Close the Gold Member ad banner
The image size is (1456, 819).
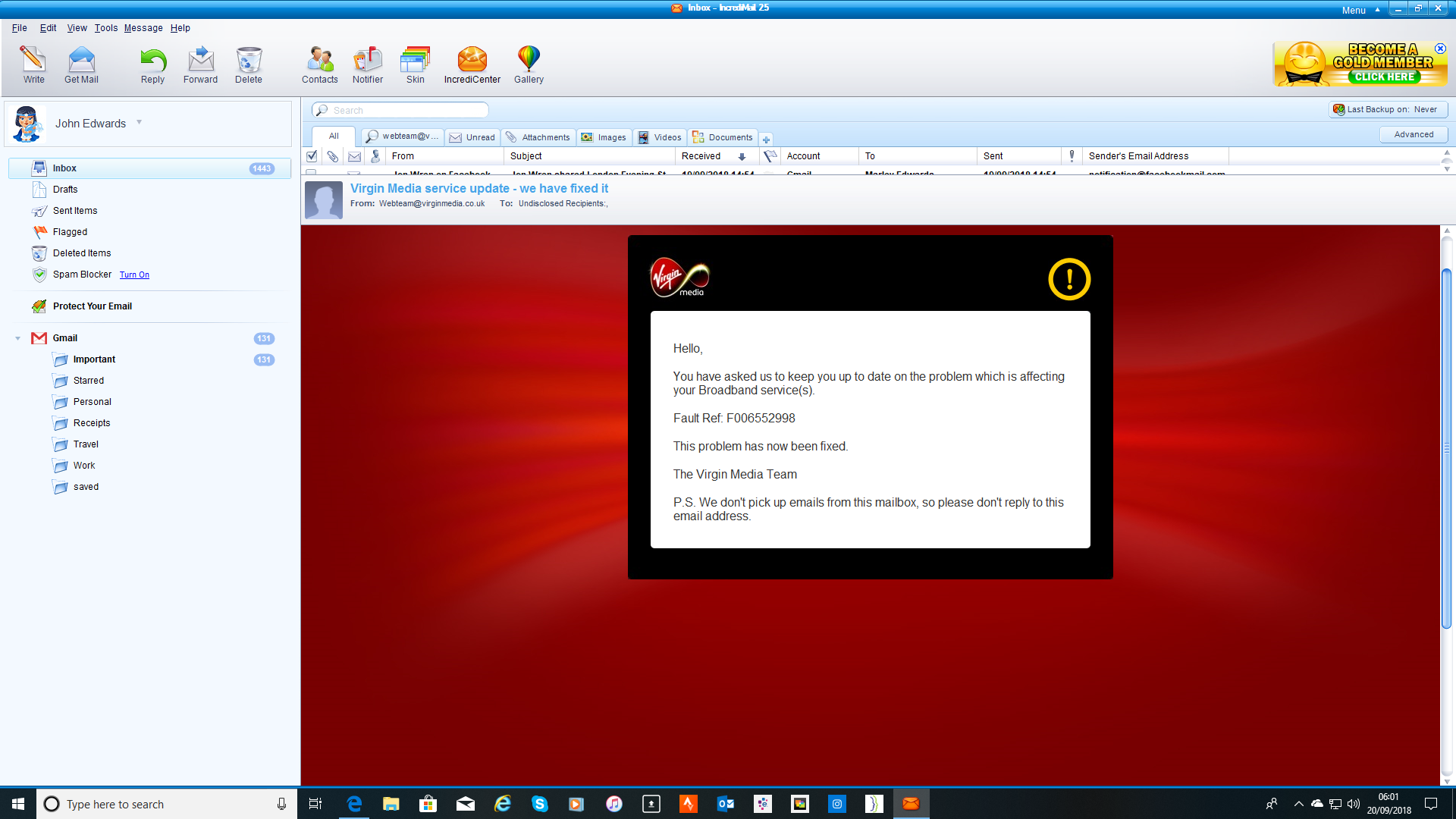(1440, 49)
